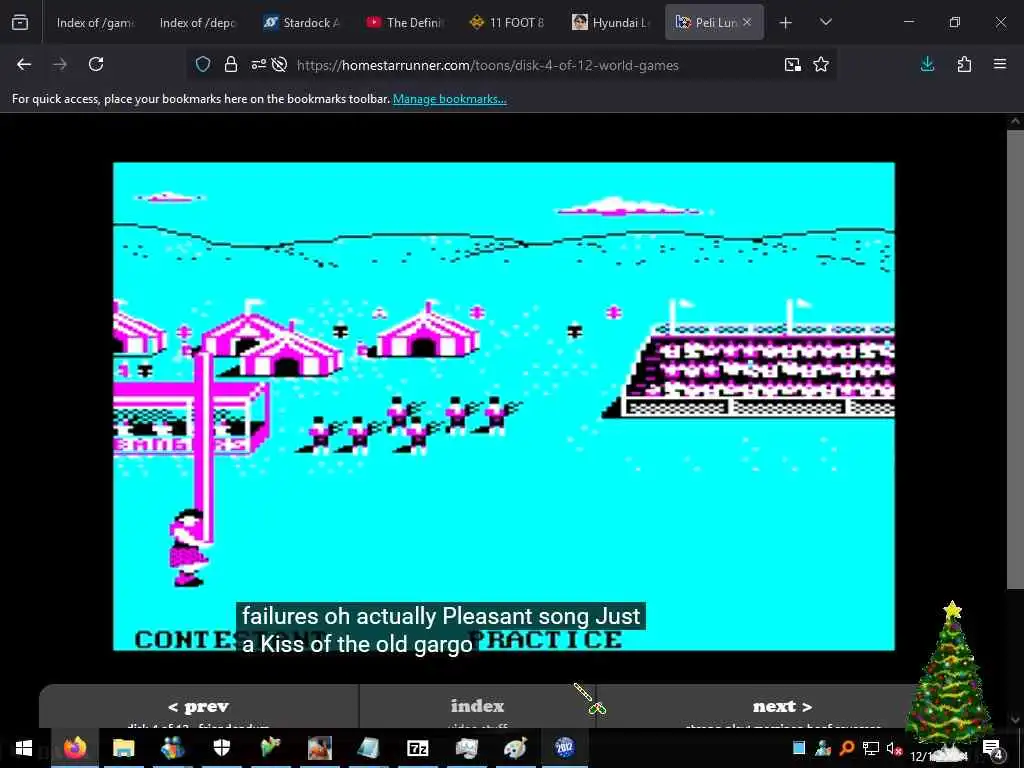Open the network tray icon
This screenshot has height=768, width=1024.
[x=871, y=748]
